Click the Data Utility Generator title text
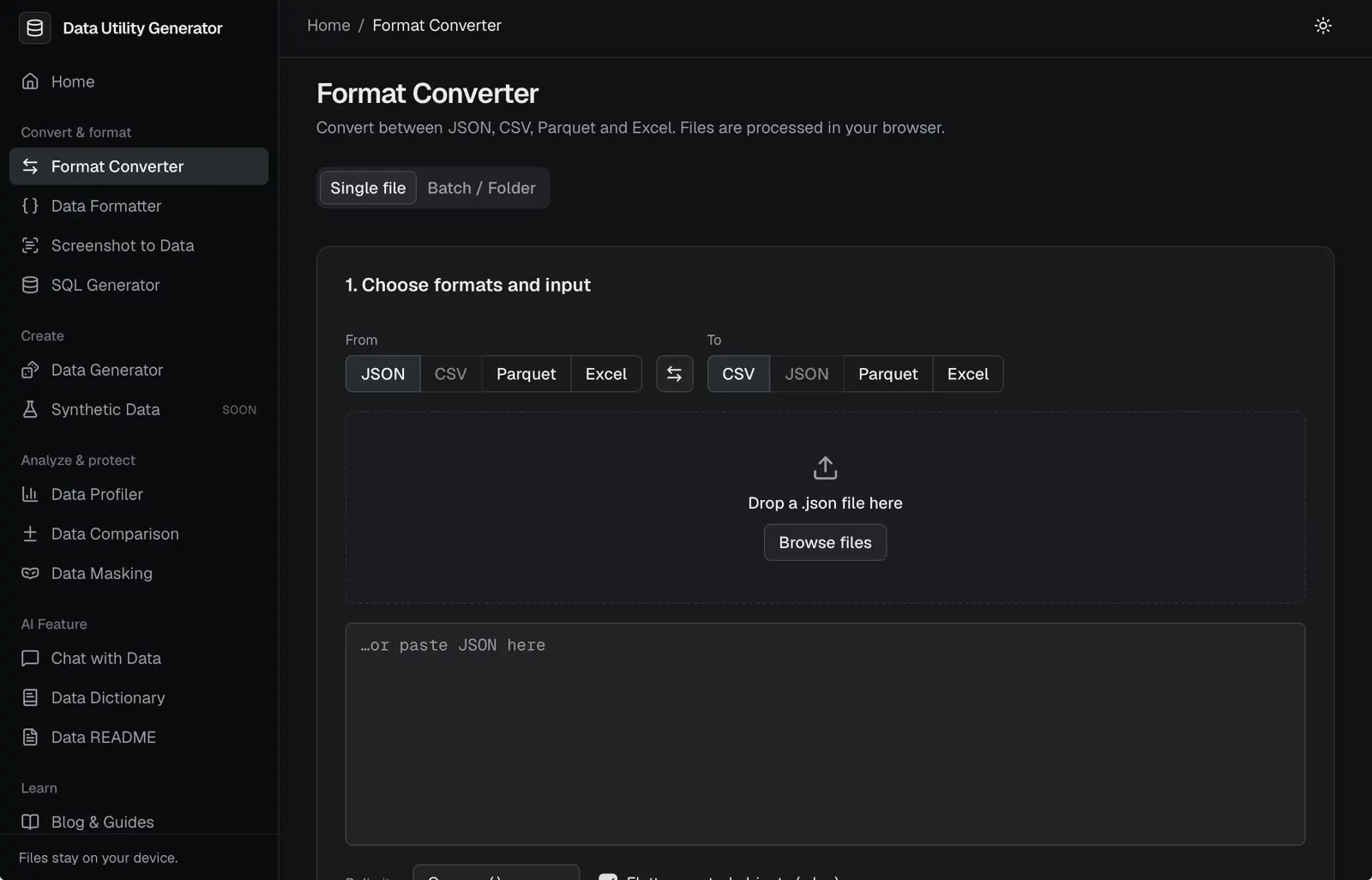The height and width of the screenshot is (880, 1372). click(142, 28)
